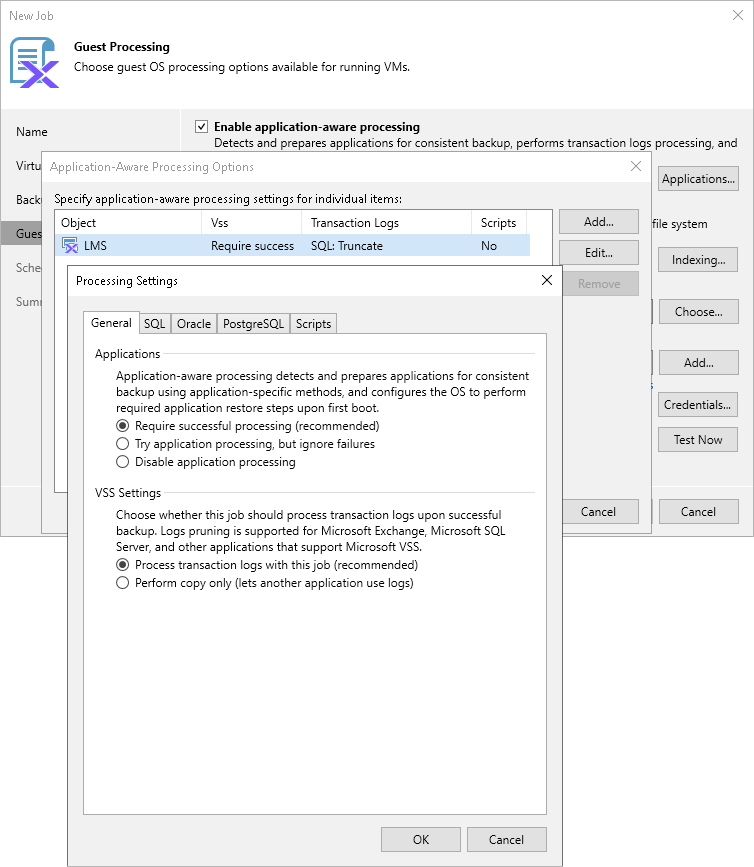Open the Scripts tab

point(313,324)
